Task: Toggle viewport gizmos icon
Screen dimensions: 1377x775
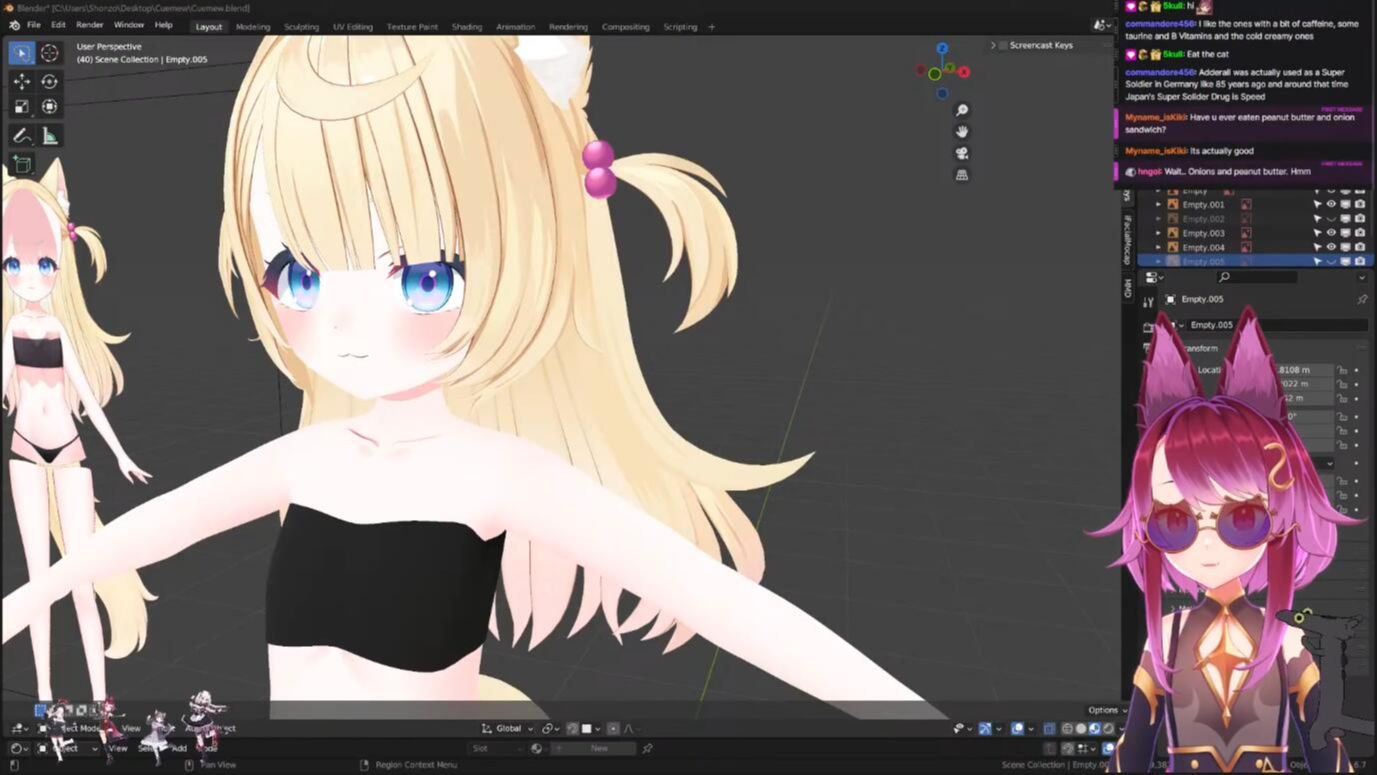Action: click(985, 729)
